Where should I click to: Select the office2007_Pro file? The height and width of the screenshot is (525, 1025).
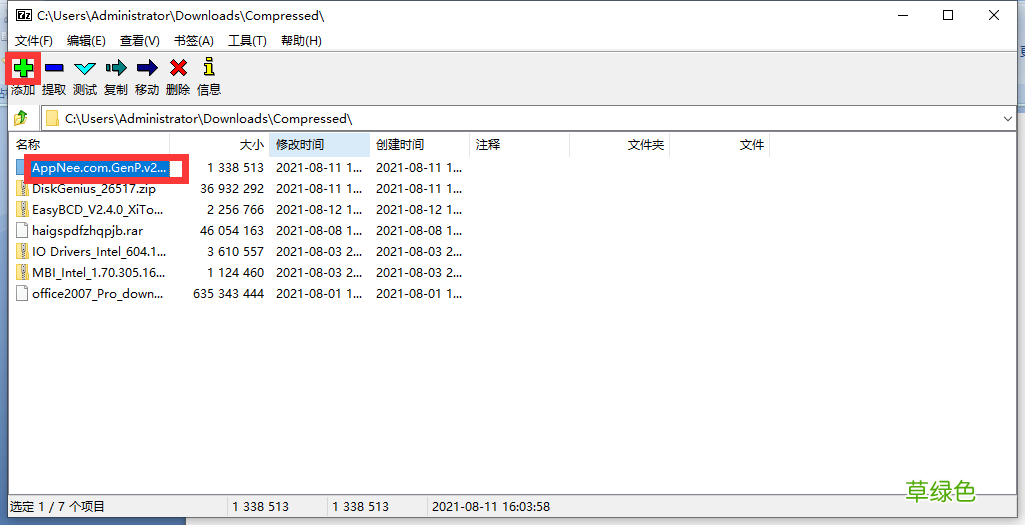coord(97,294)
